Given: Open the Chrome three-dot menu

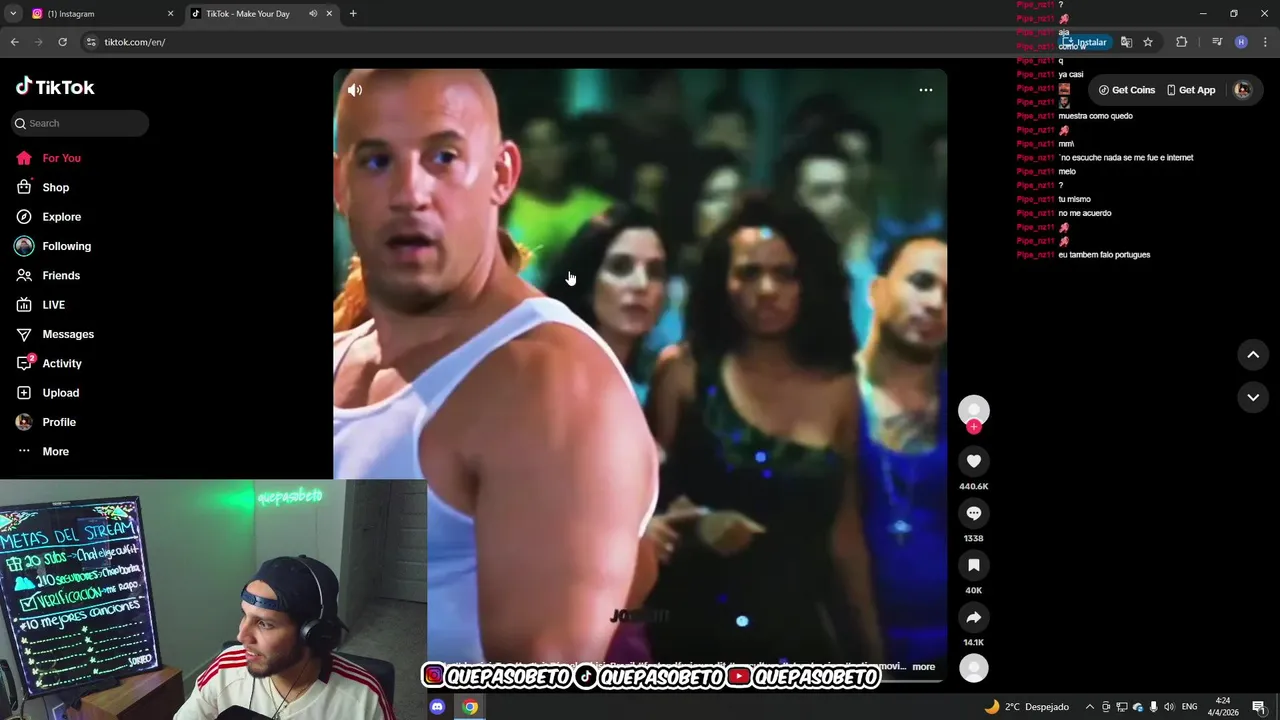Looking at the screenshot, I should [x=1265, y=42].
